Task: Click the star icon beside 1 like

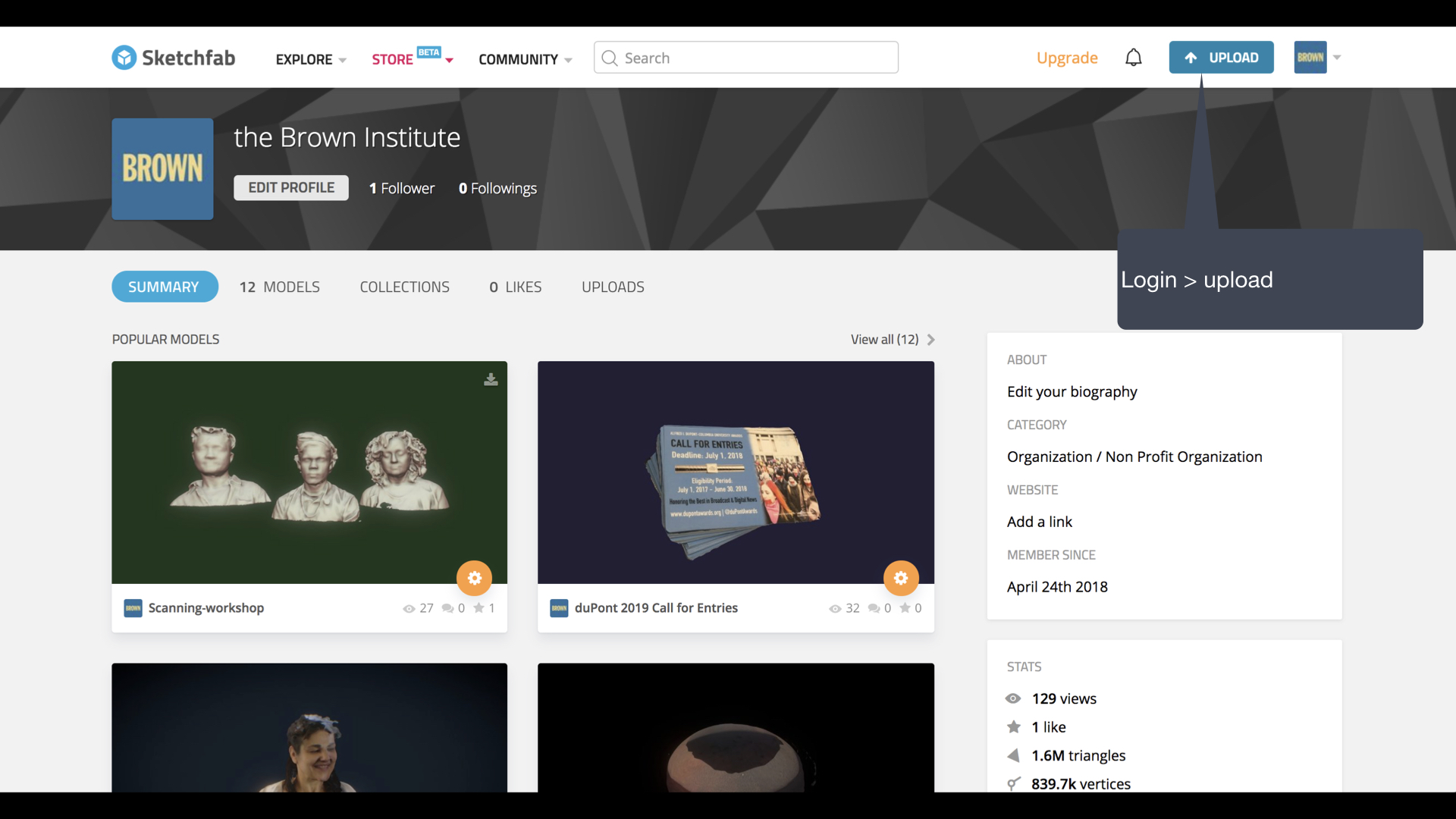Action: 1014,726
